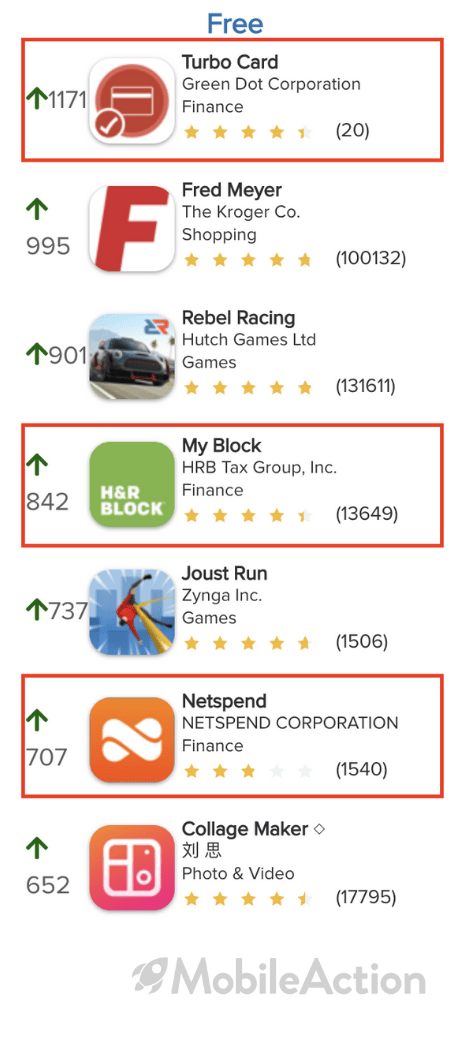450x1046 pixels.
Task: Click the Zynga Inc. developer name
Action: coord(222,595)
